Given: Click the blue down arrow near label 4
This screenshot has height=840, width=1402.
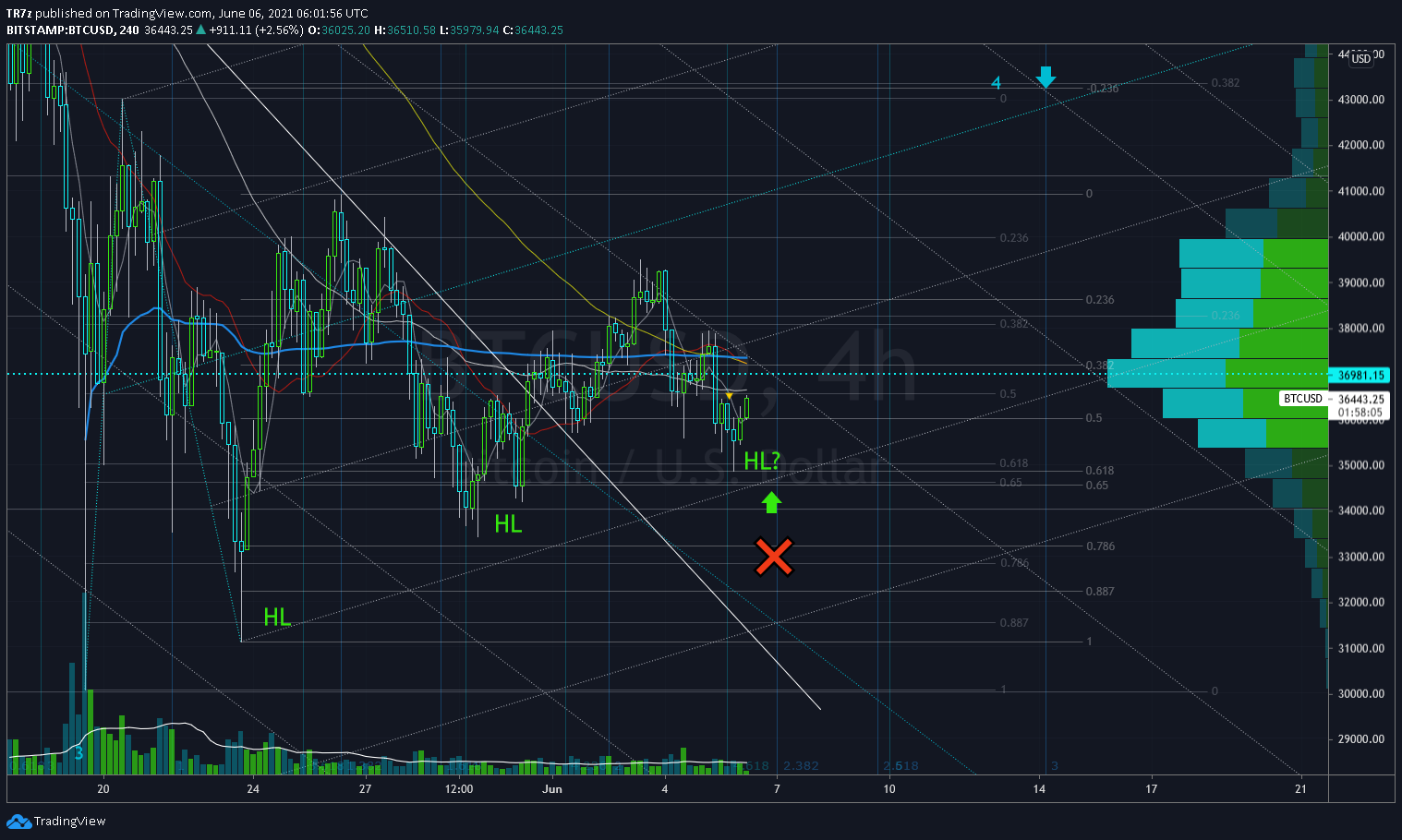Looking at the screenshot, I should pos(1045,78).
